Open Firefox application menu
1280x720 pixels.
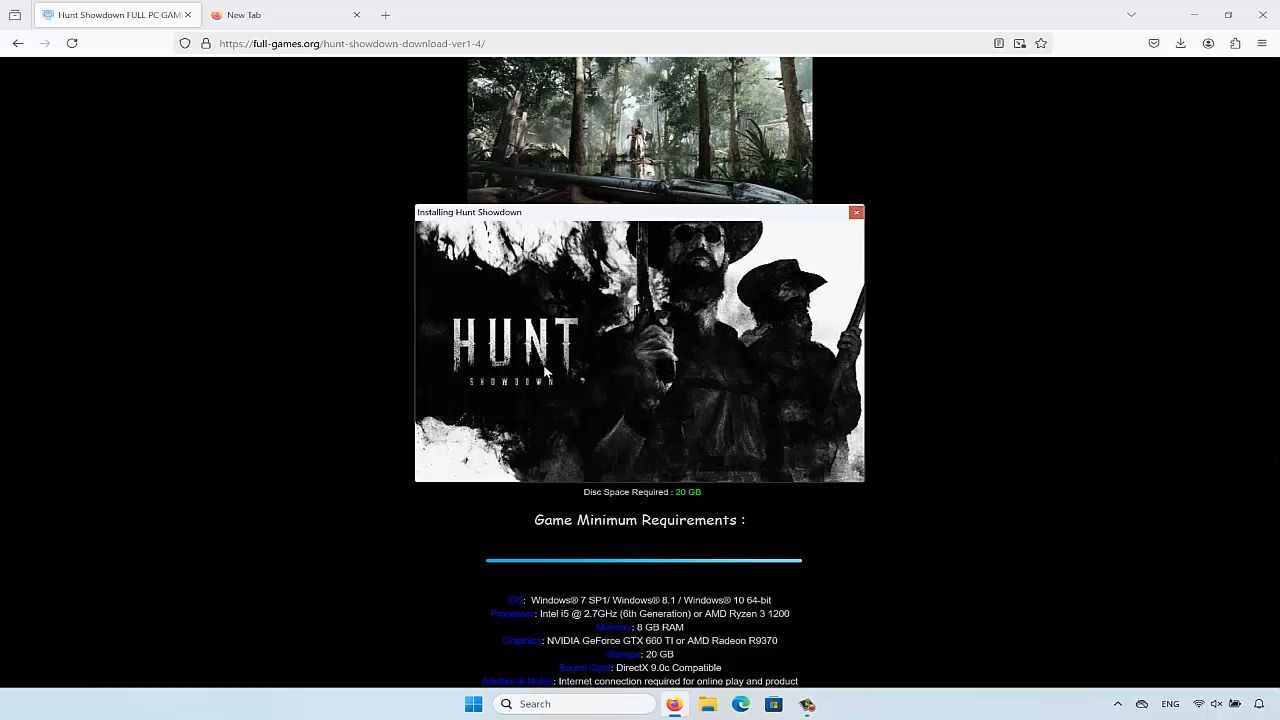1262,43
